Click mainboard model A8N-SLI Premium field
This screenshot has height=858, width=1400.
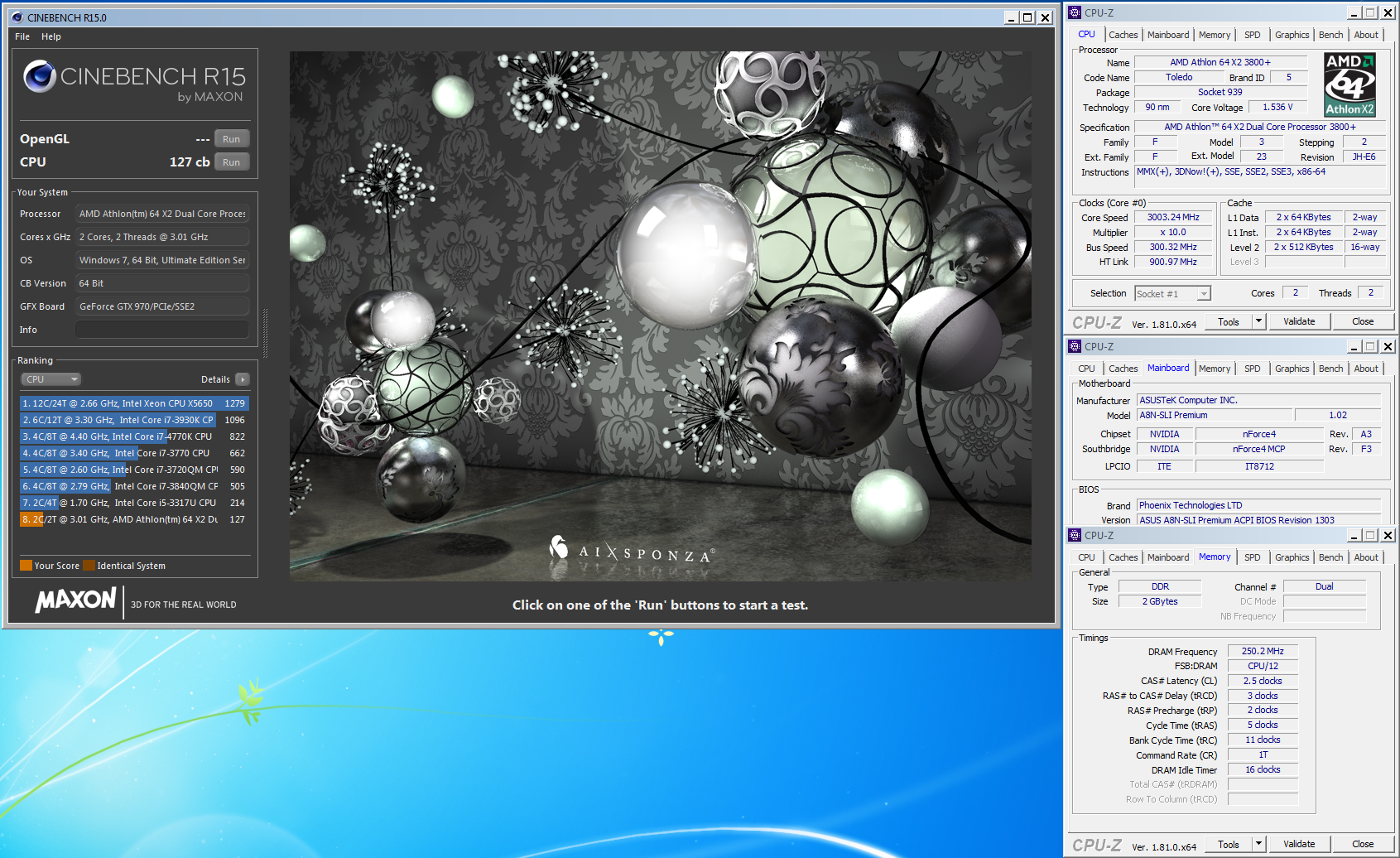pyautogui.click(x=1214, y=416)
